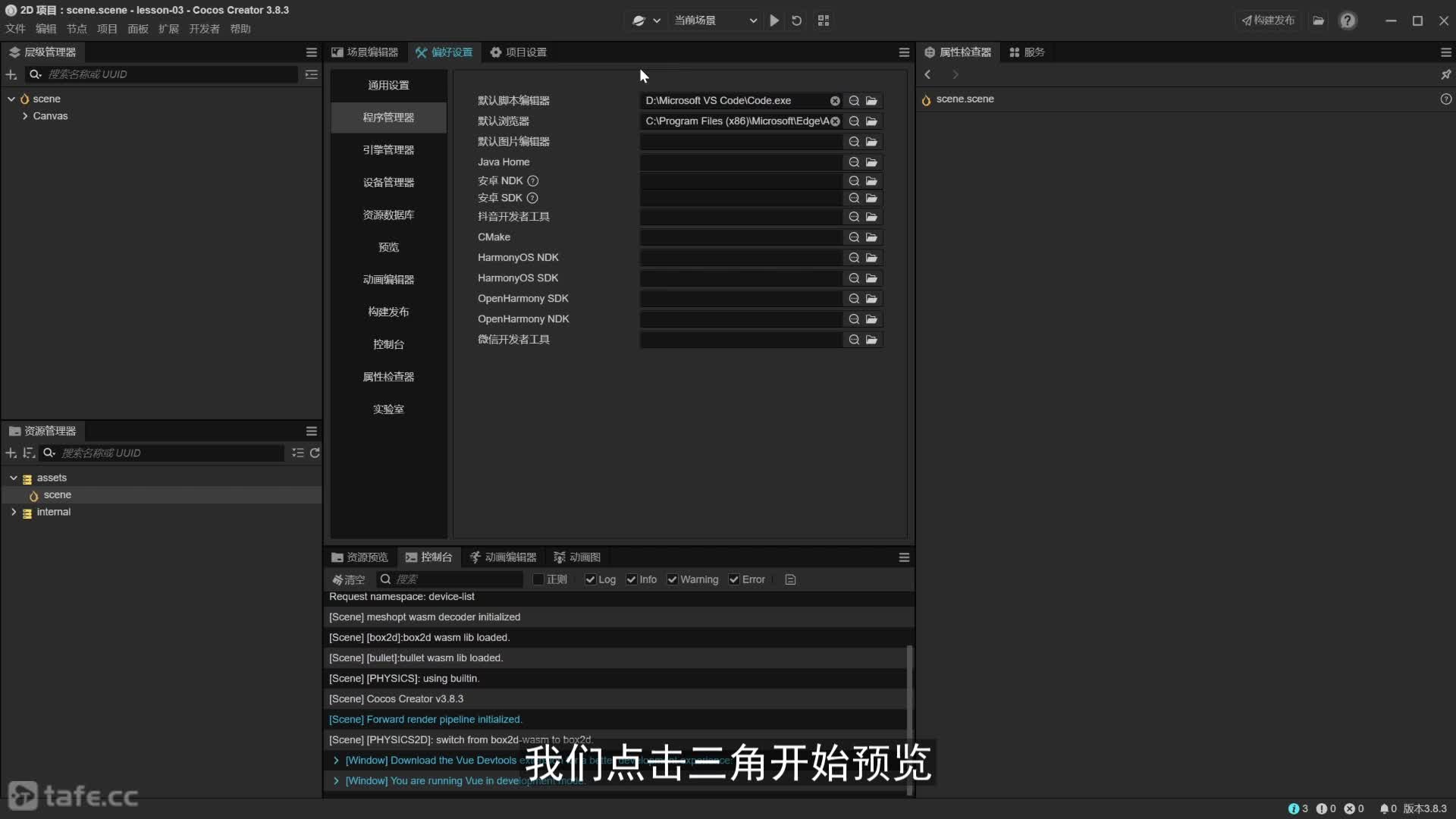Click the assets panel refresh icon
This screenshot has width=1456, height=819.
(315, 453)
